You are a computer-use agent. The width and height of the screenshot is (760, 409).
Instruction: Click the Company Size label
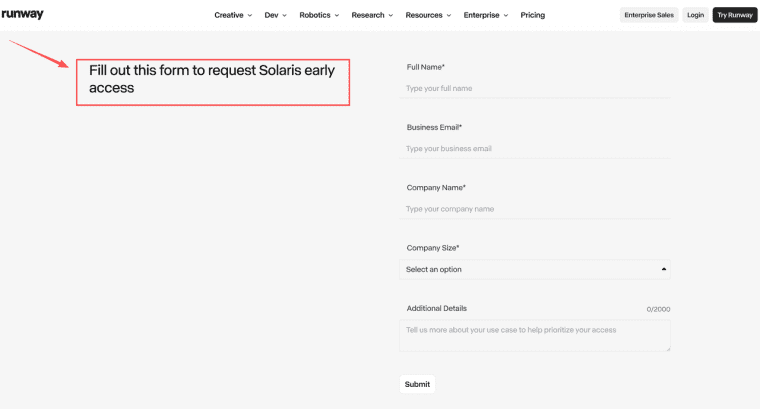coord(433,248)
